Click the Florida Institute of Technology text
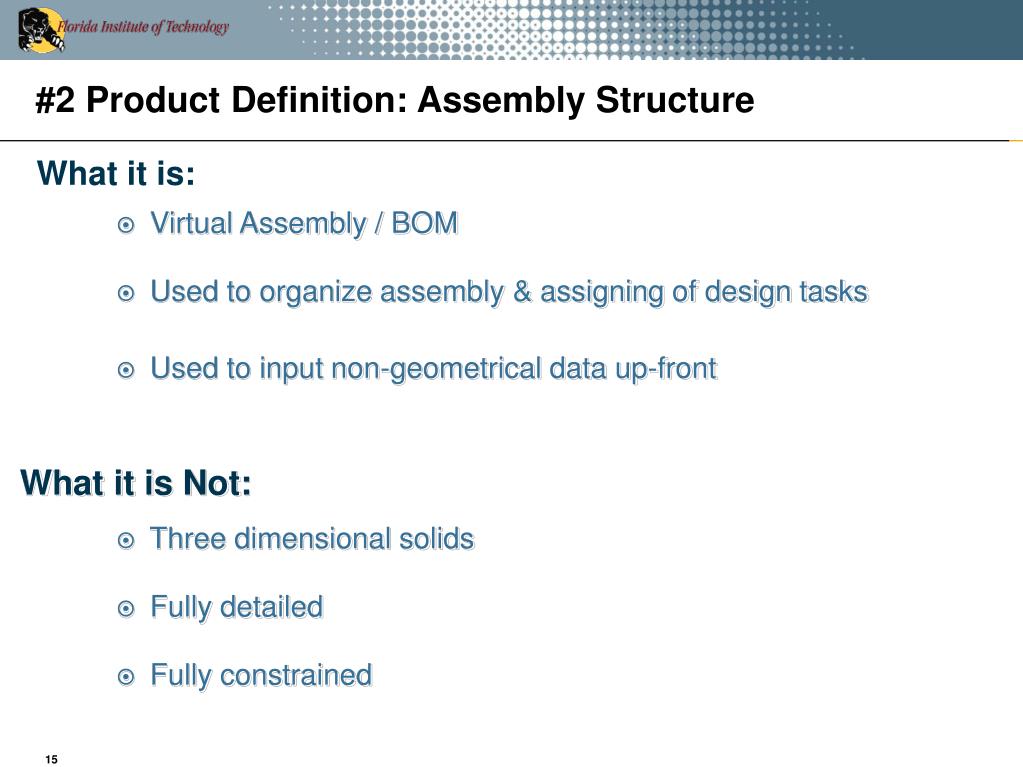The height and width of the screenshot is (767, 1023). pyautogui.click(x=143, y=27)
